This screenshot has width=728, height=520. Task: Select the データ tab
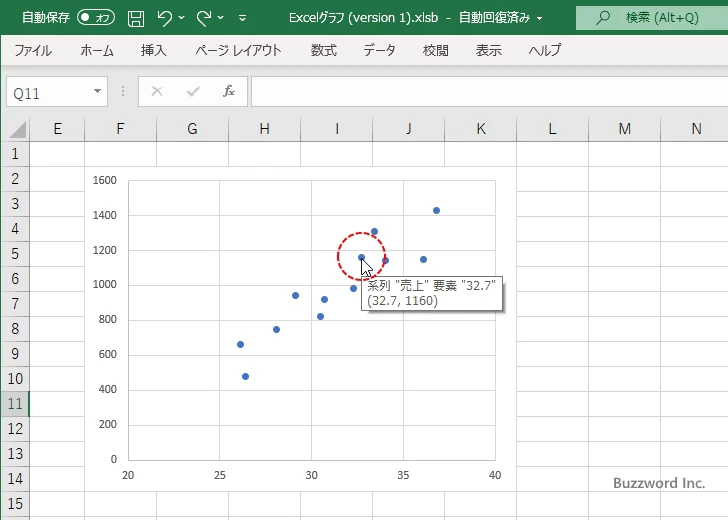coord(379,50)
